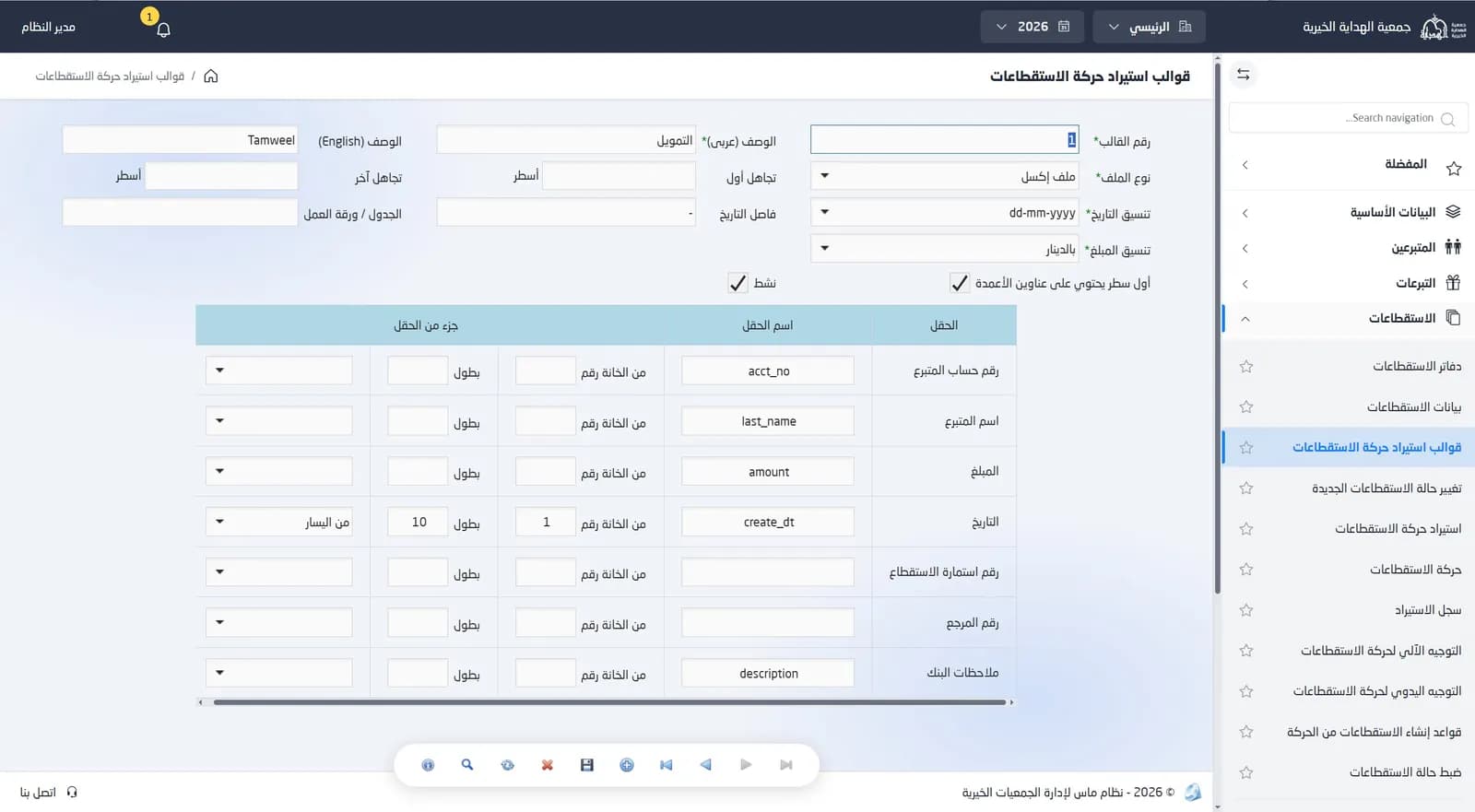Open the الرئيسي branch selector

(1149, 27)
